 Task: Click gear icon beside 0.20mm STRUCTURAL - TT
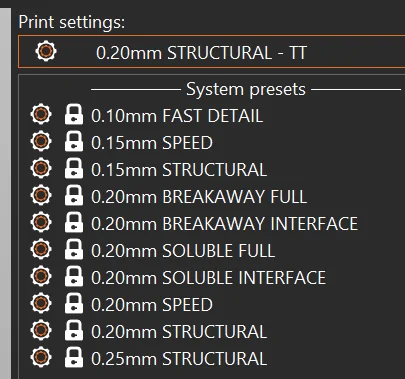tap(46, 51)
